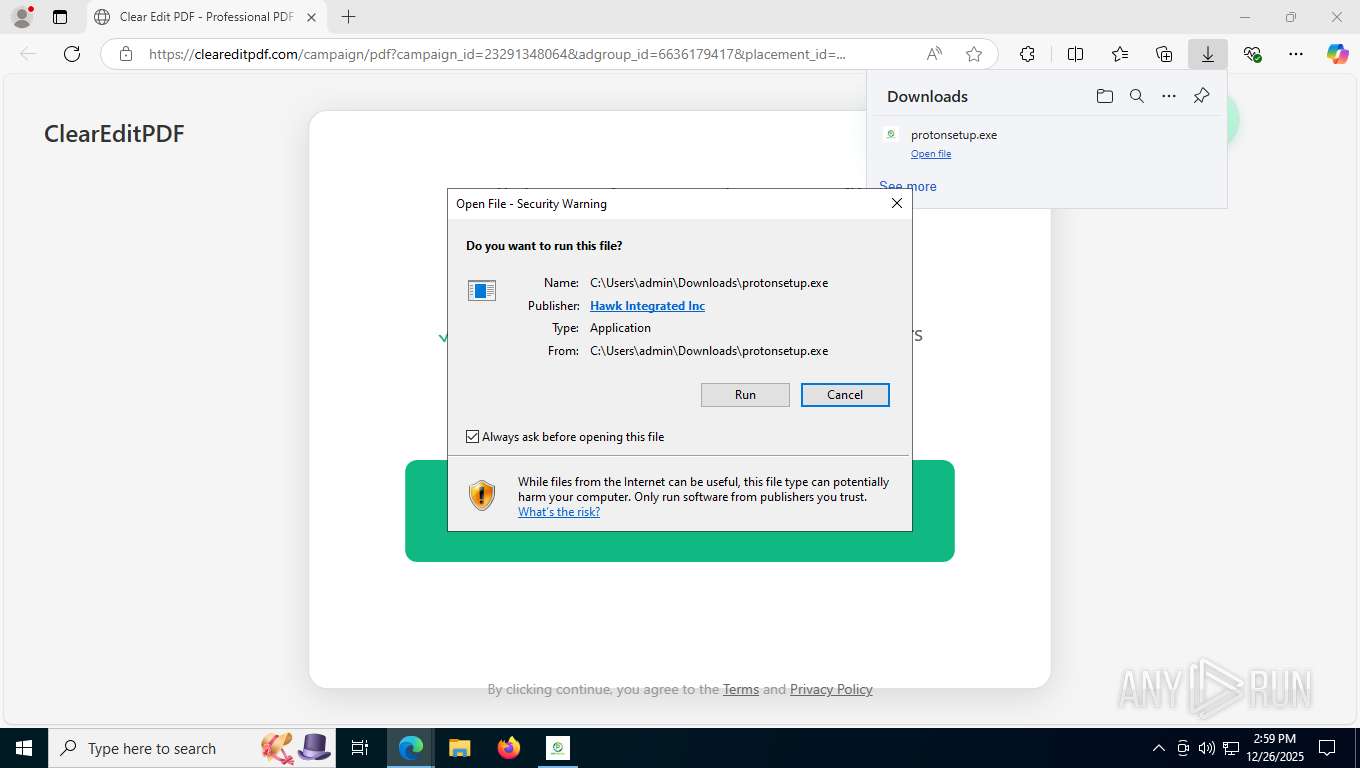This screenshot has height=768, width=1360.
Task: Open Hawk Integrated Inc publisher link
Action: pyautogui.click(x=647, y=306)
